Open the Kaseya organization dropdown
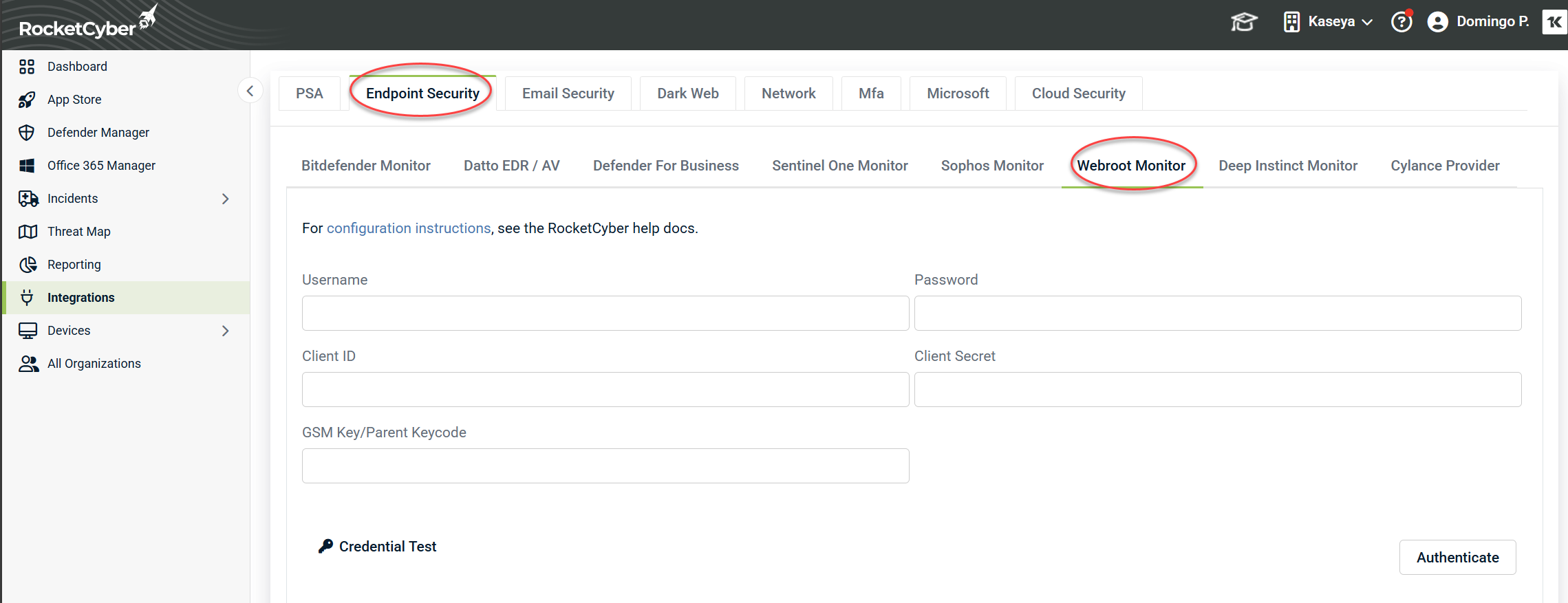This screenshot has height=603, width=1568. tap(1329, 22)
